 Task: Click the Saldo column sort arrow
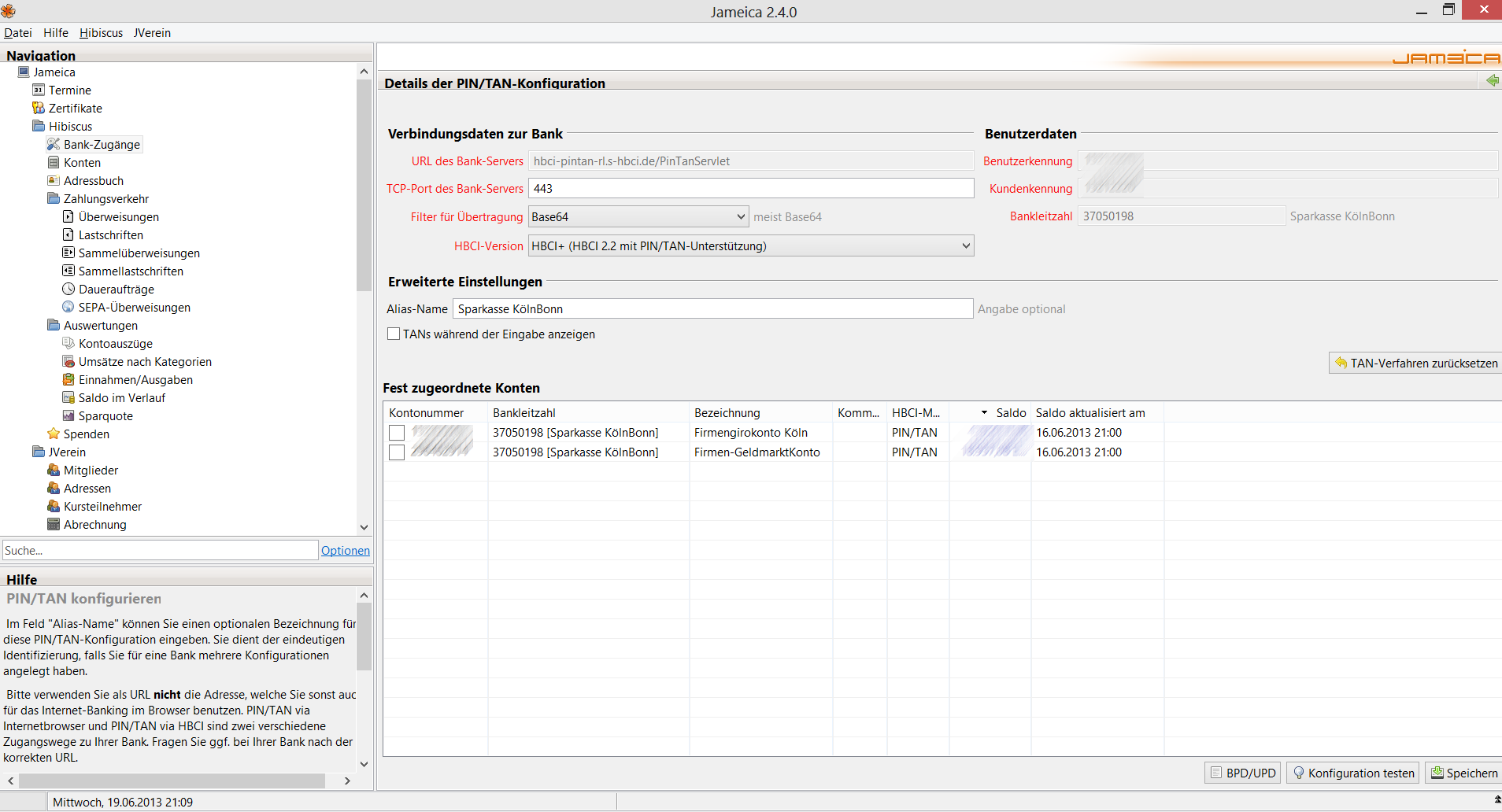click(984, 412)
